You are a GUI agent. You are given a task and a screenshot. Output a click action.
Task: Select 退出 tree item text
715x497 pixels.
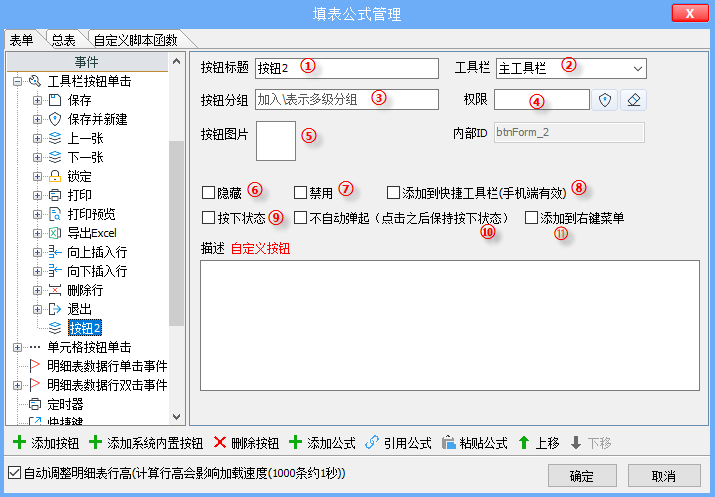pyautogui.click(x=80, y=309)
